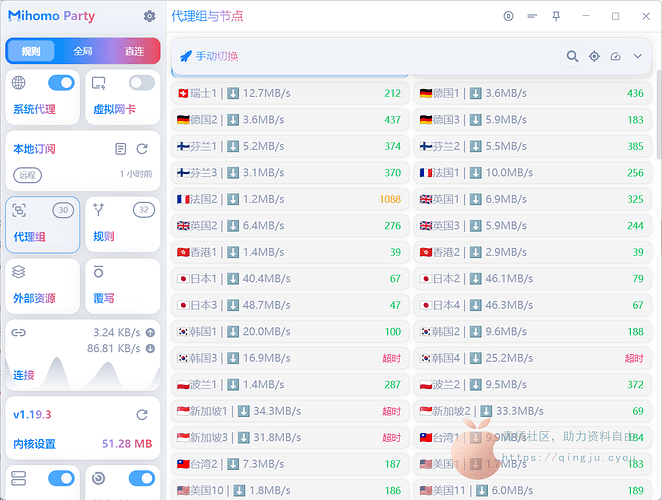Open the 外部资源 section
The height and width of the screenshot is (500, 662).
pos(42,286)
